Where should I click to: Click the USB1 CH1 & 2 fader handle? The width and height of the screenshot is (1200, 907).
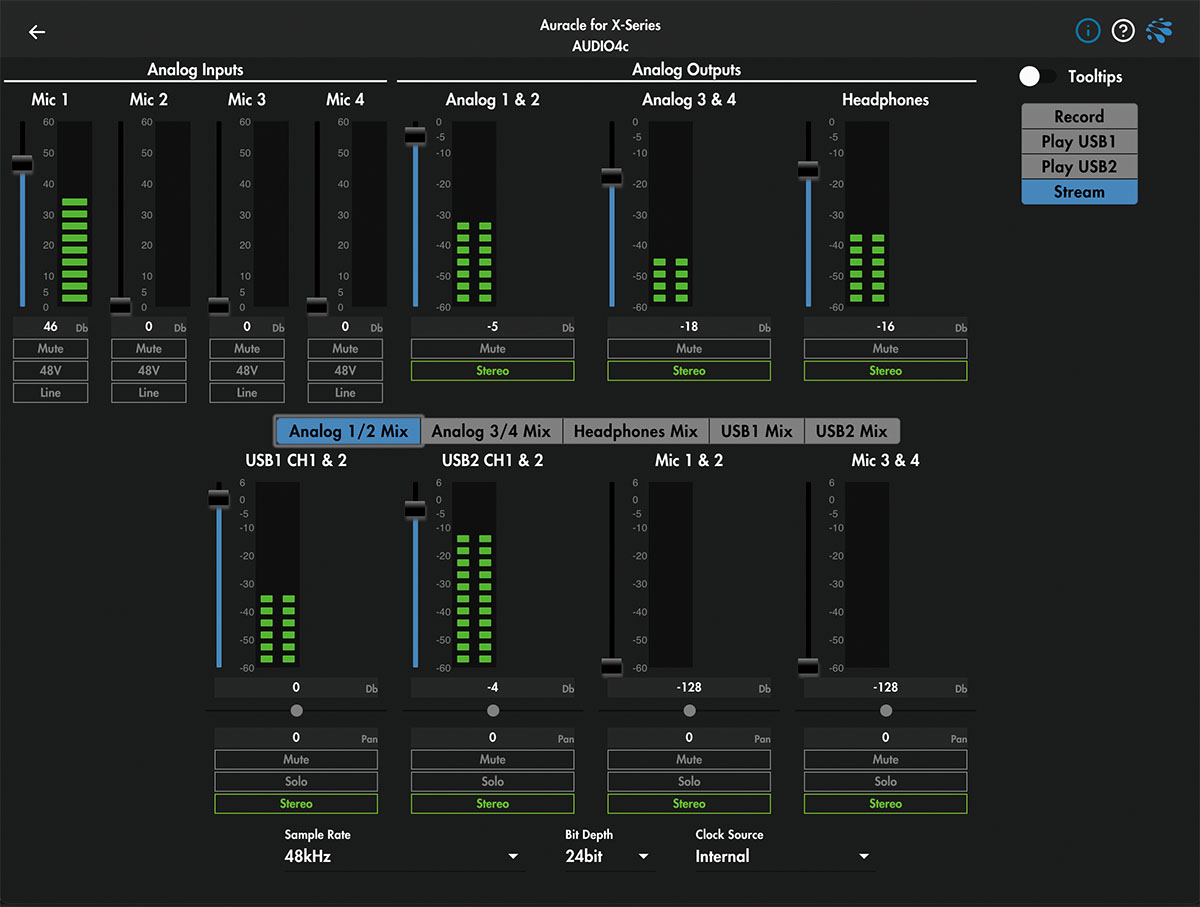[219, 497]
